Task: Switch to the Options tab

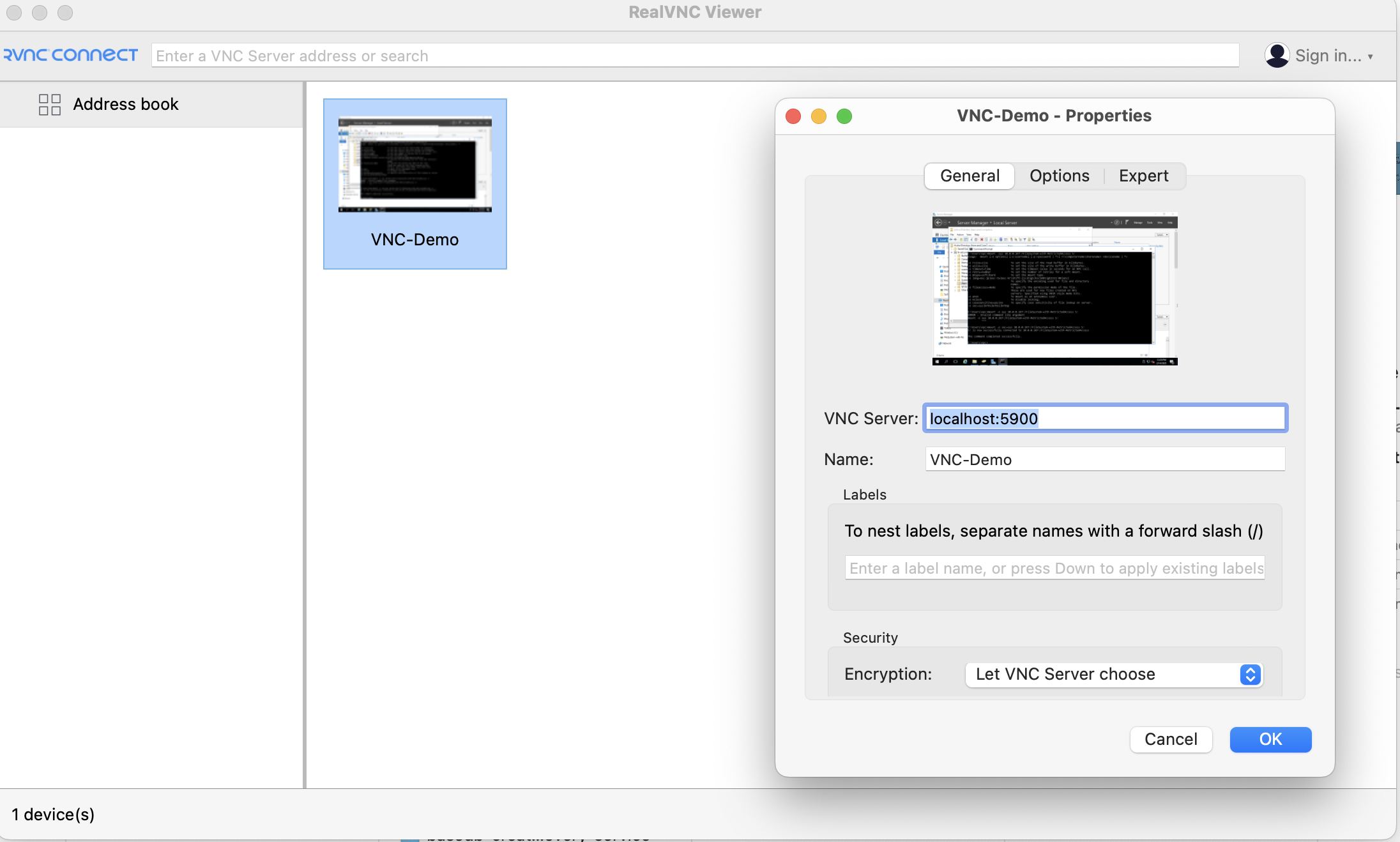Action: pos(1059,176)
